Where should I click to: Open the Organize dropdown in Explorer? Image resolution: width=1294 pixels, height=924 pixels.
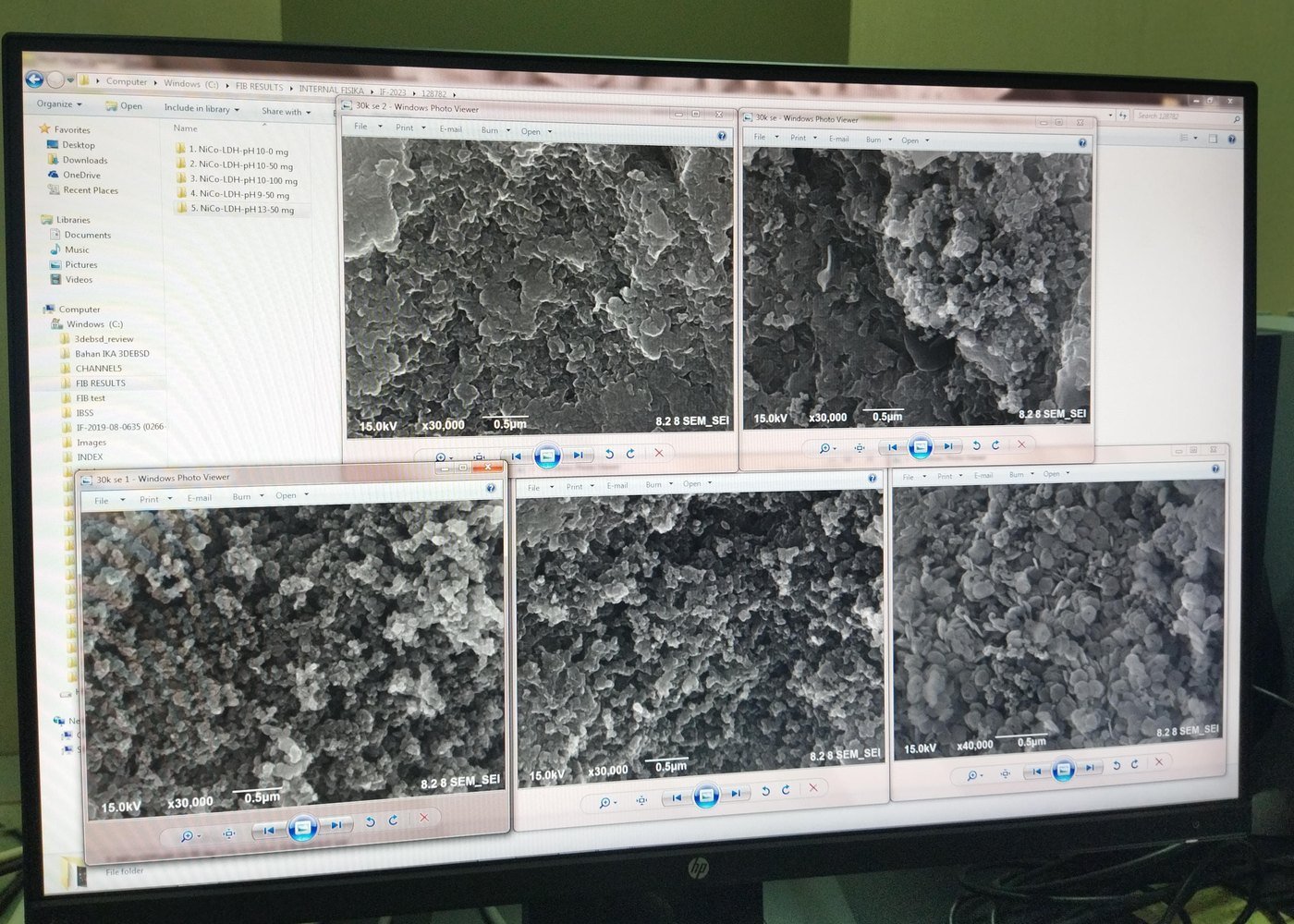pyautogui.click(x=60, y=103)
